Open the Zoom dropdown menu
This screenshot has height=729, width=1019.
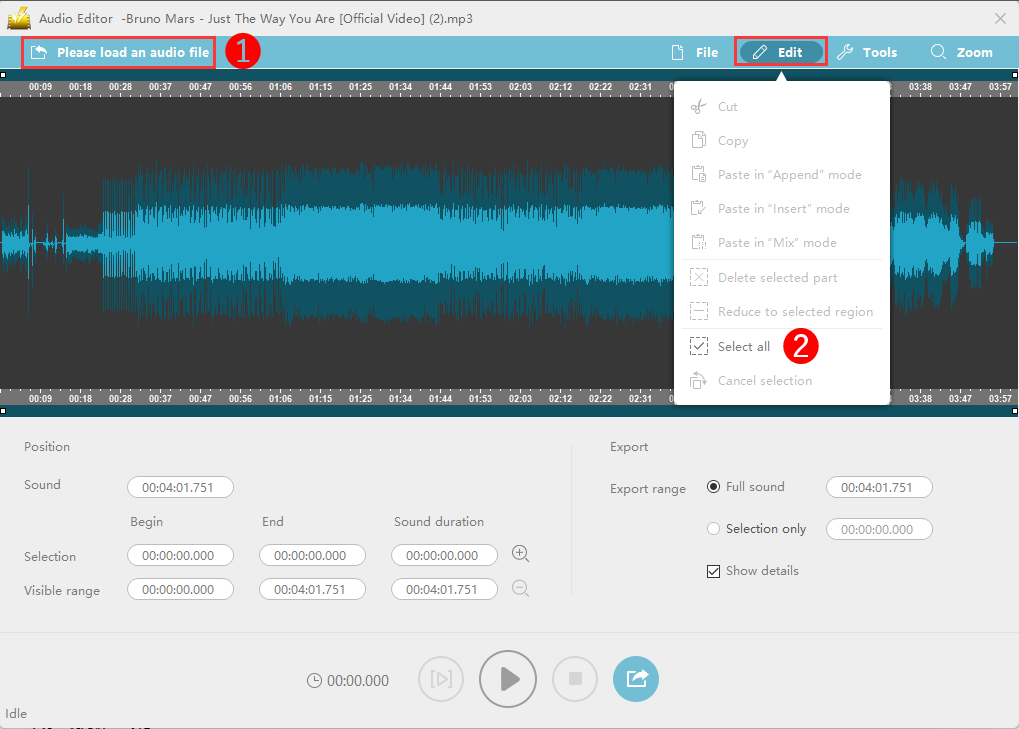pyautogui.click(x=961, y=52)
